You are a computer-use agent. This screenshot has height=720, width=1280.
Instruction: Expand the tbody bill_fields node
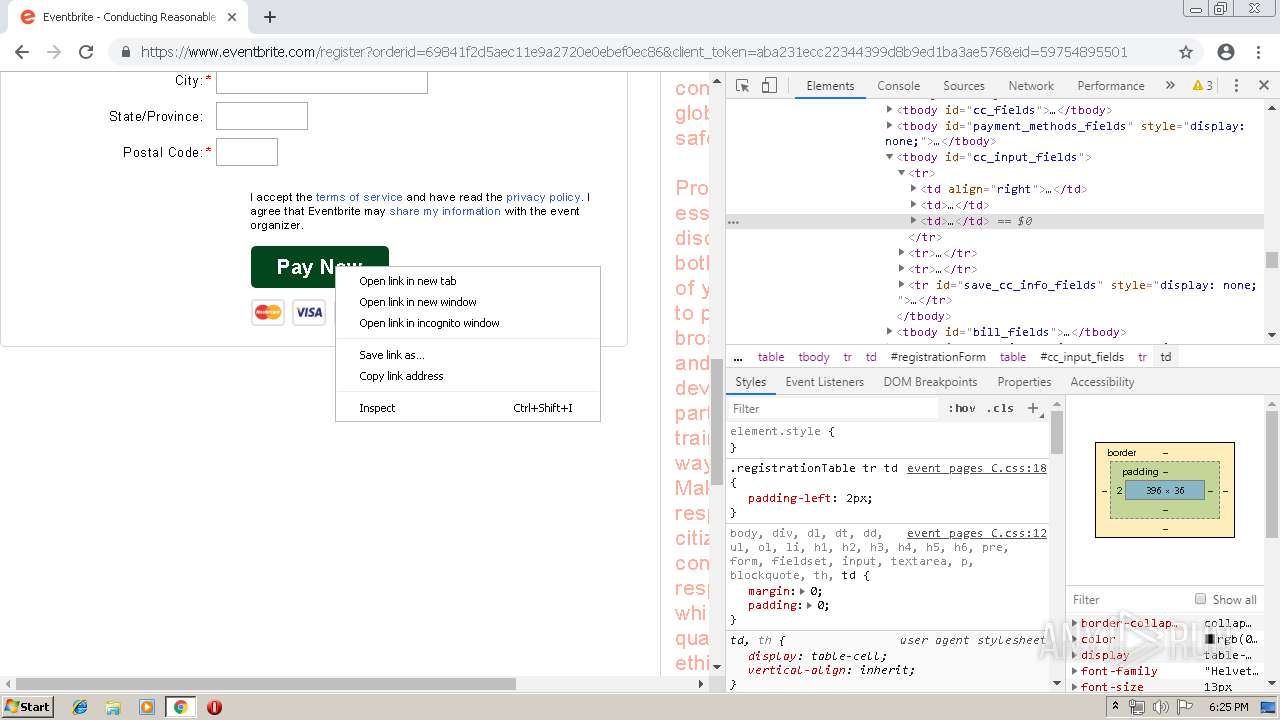tap(889, 332)
